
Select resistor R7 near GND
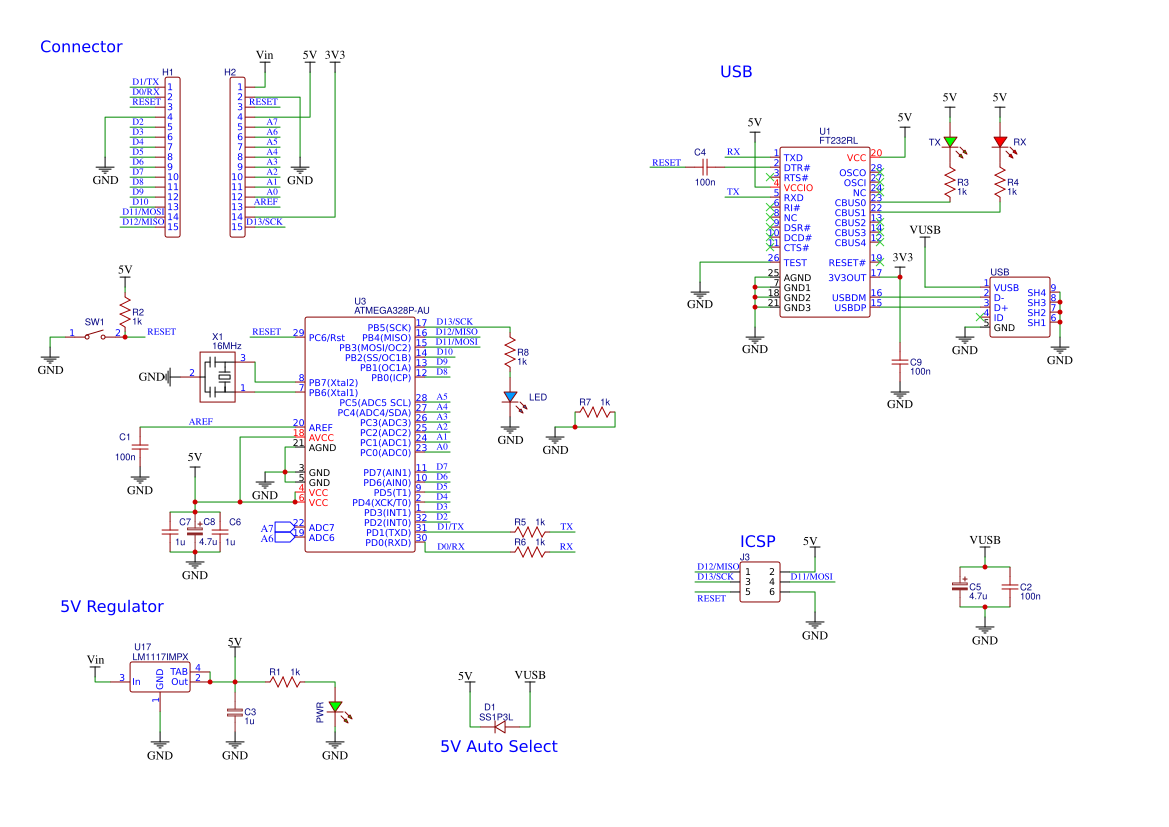pyautogui.click(x=595, y=412)
